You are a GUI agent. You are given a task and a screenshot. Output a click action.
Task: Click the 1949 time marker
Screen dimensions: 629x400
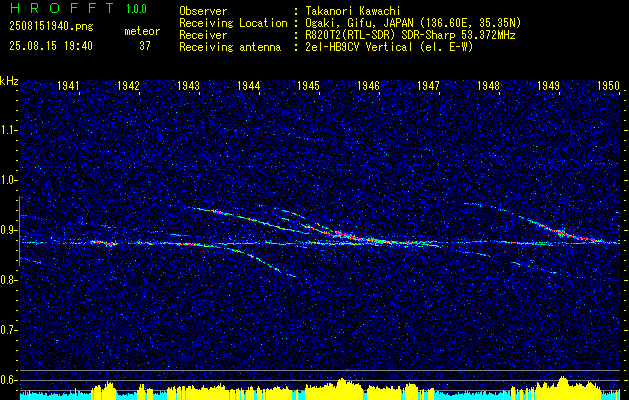click(x=548, y=85)
